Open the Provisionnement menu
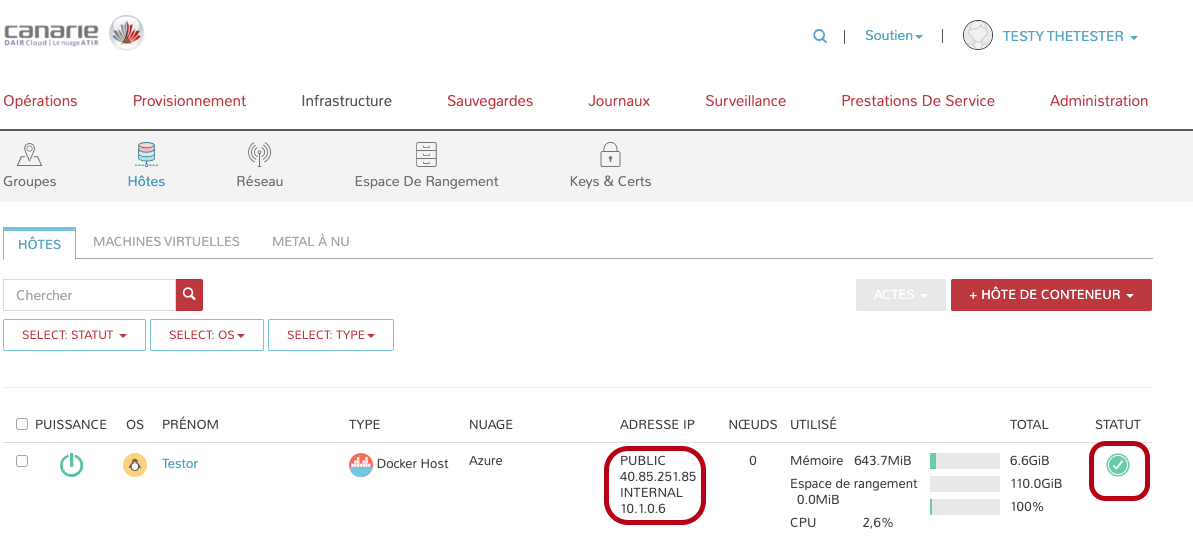The image size is (1193, 538). [x=189, y=101]
